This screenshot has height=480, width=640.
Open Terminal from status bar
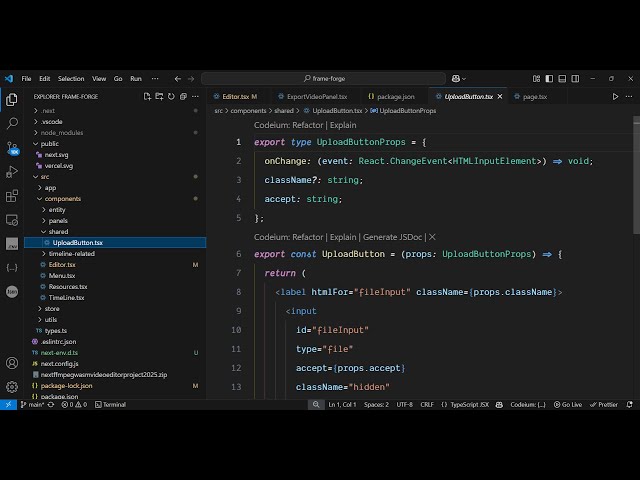(110, 404)
